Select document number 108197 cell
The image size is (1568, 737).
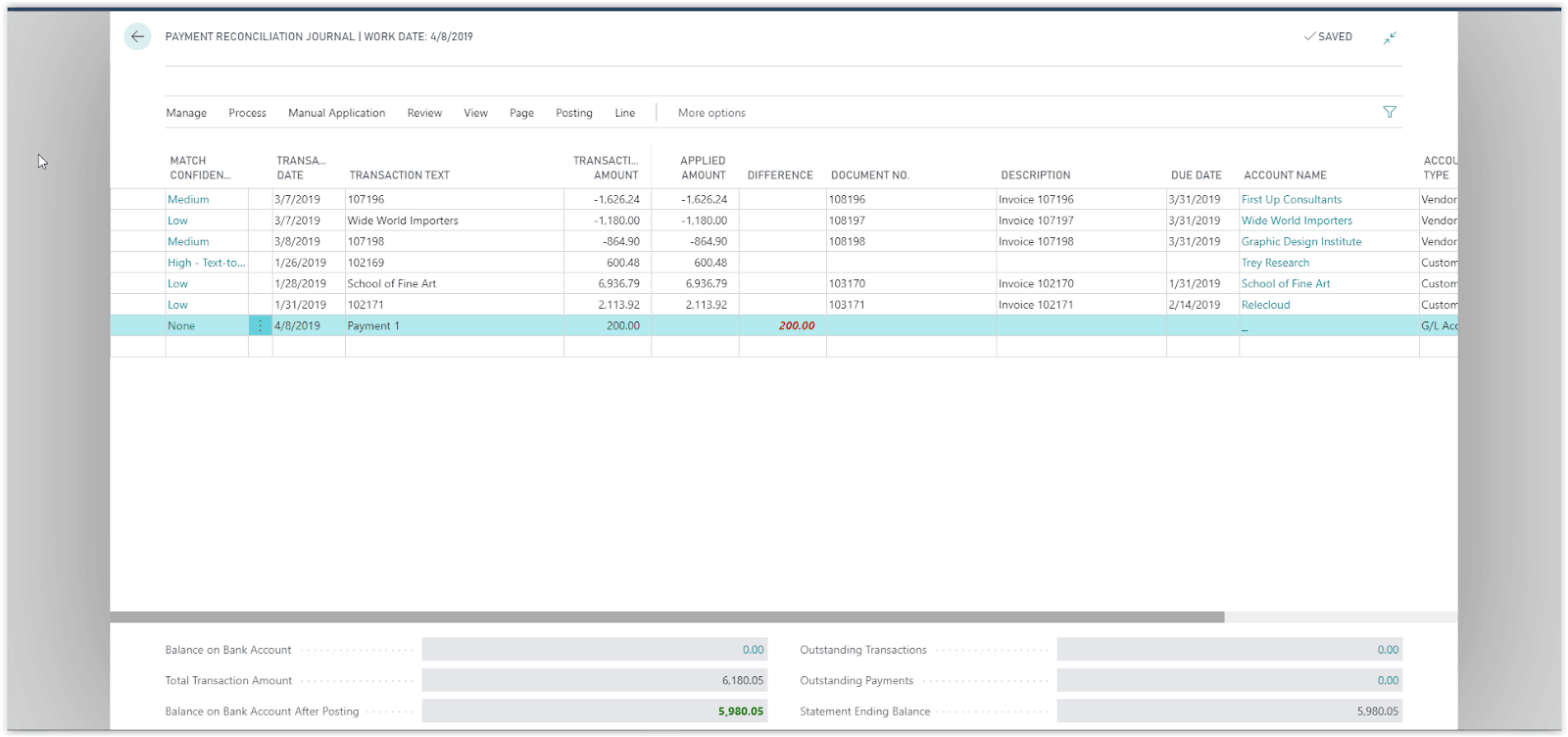coord(911,221)
